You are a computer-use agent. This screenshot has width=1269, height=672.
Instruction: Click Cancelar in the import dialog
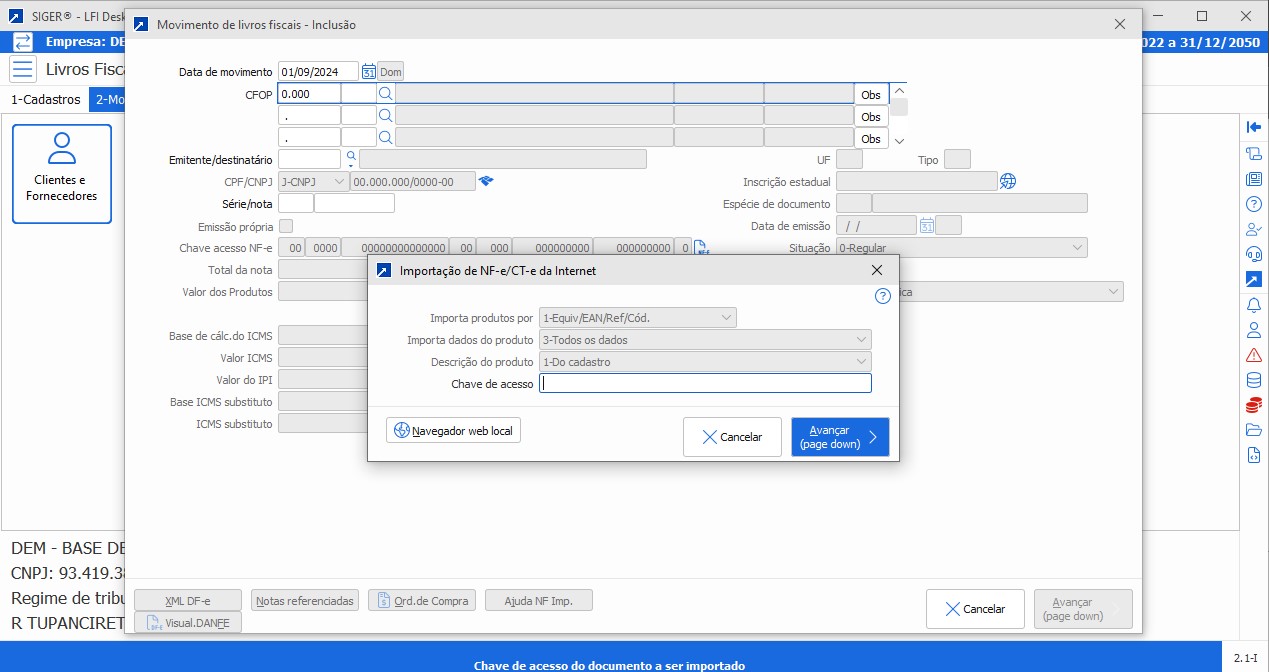732,437
